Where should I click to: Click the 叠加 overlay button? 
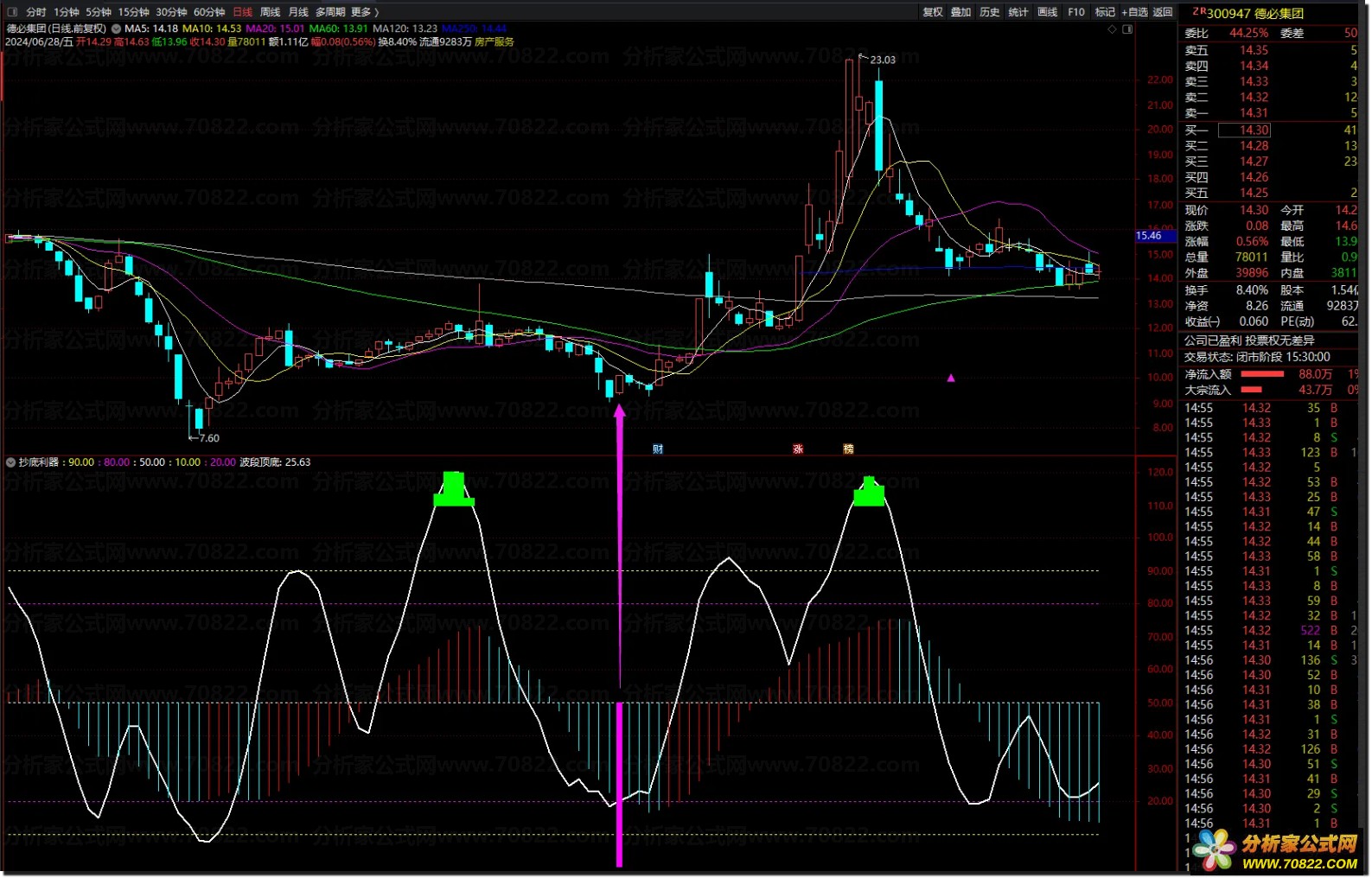961,12
